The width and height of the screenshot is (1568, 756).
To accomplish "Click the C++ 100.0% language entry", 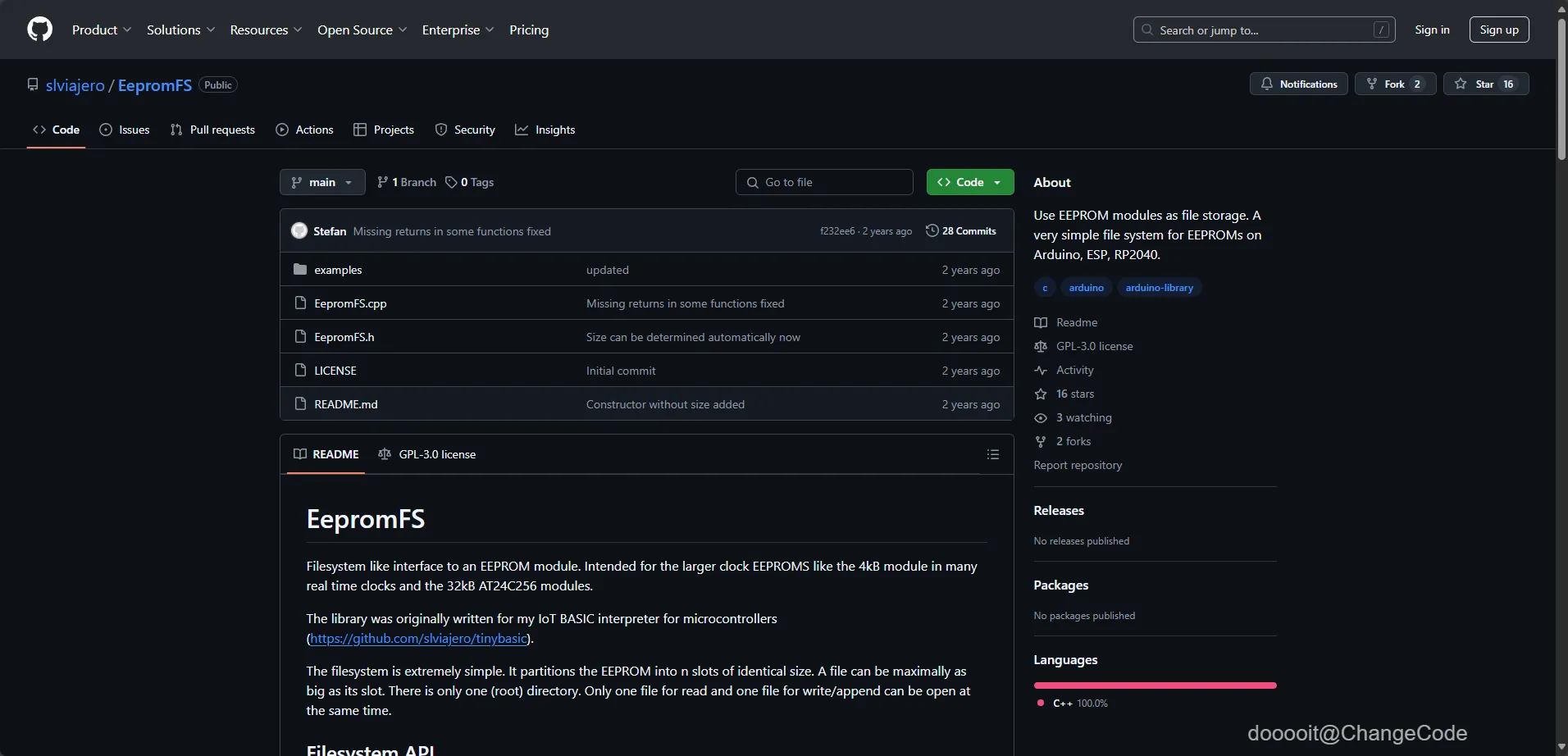I will (1073, 704).
